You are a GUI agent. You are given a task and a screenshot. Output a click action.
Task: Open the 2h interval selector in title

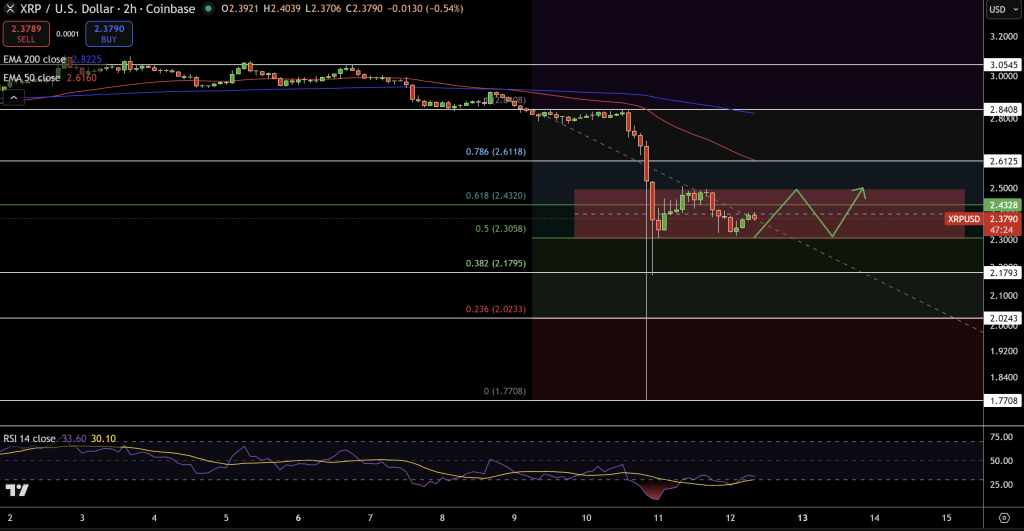[129, 9]
